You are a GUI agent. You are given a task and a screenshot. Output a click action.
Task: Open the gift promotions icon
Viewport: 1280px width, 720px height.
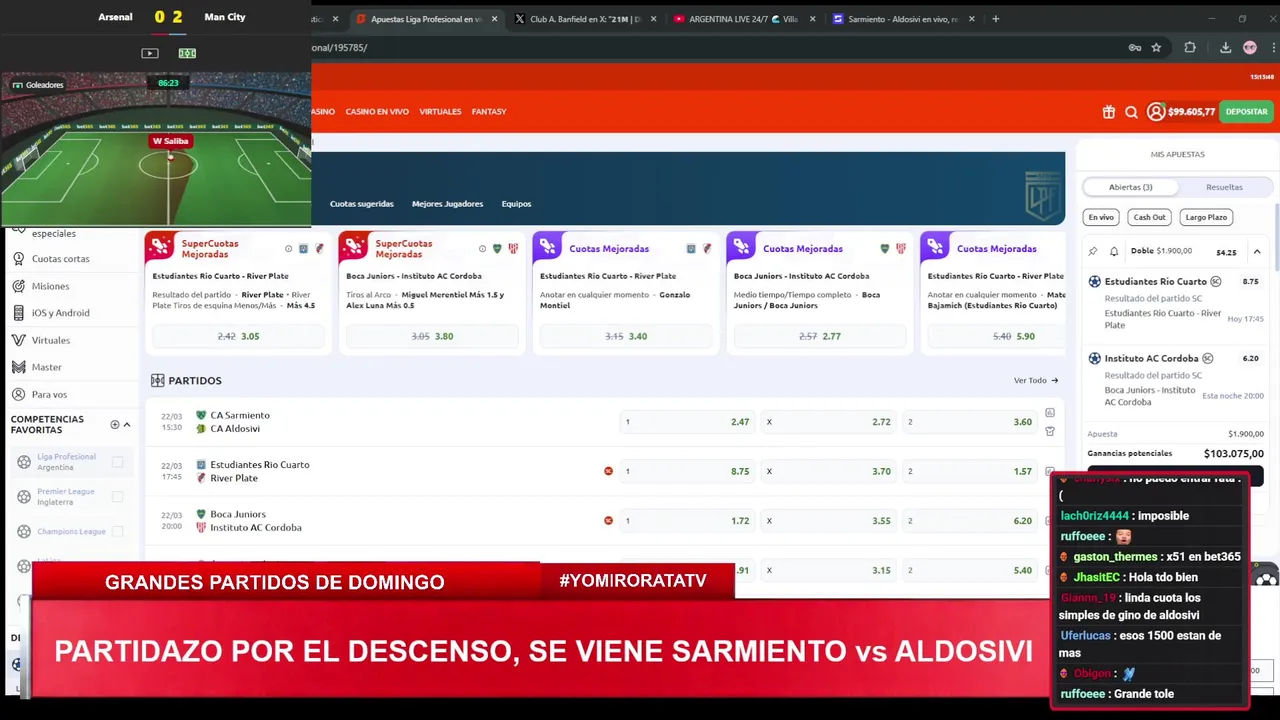click(1108, 112)
